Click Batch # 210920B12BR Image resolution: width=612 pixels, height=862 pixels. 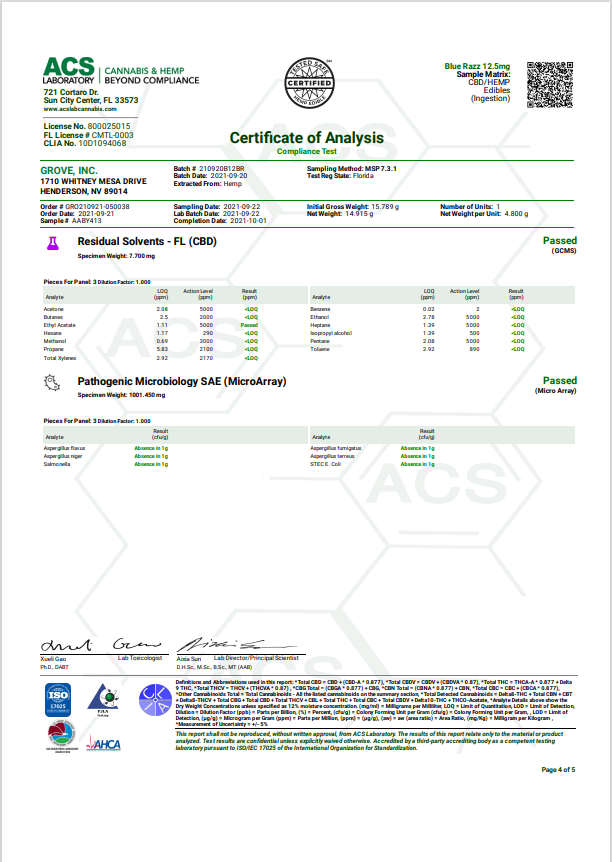[x=209, y=169]
